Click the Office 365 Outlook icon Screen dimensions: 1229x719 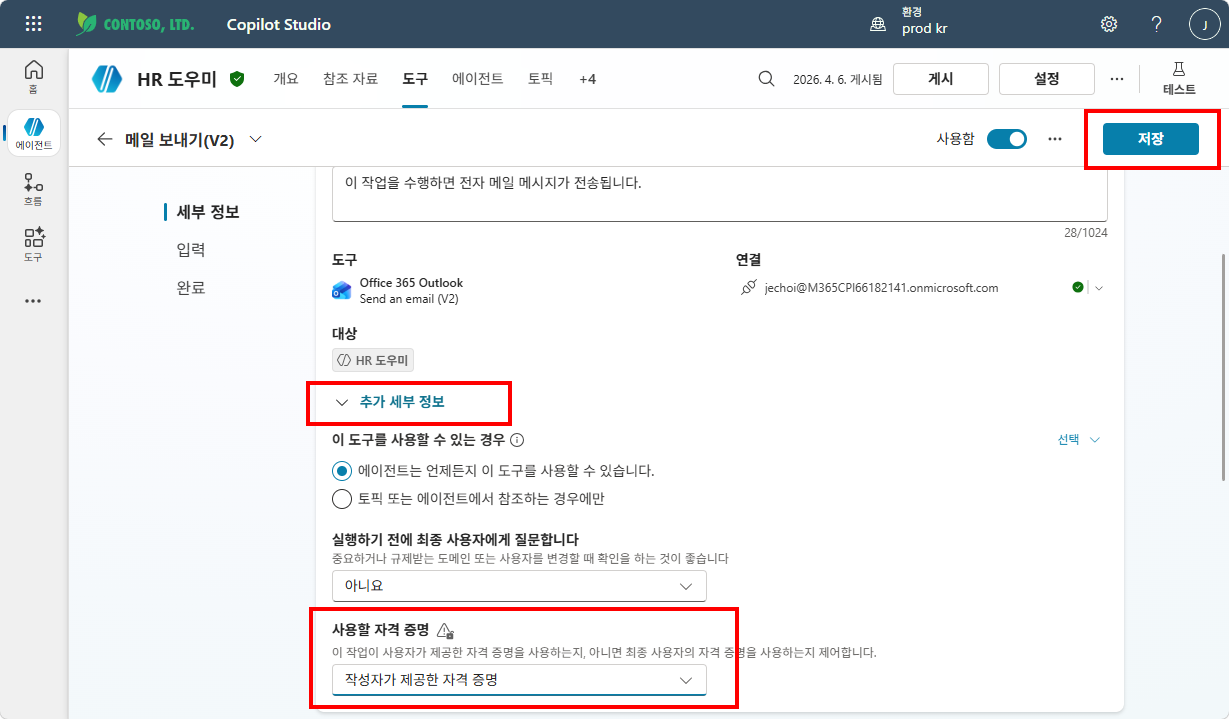click(342, 290)
